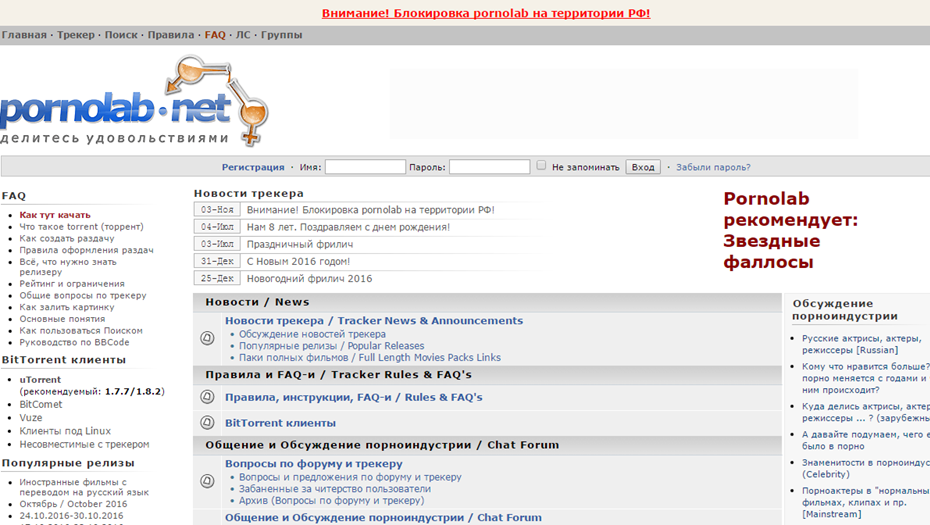Open Общение и Обсуждение порноиндустрии / Chat Forum link

(383, 518)
